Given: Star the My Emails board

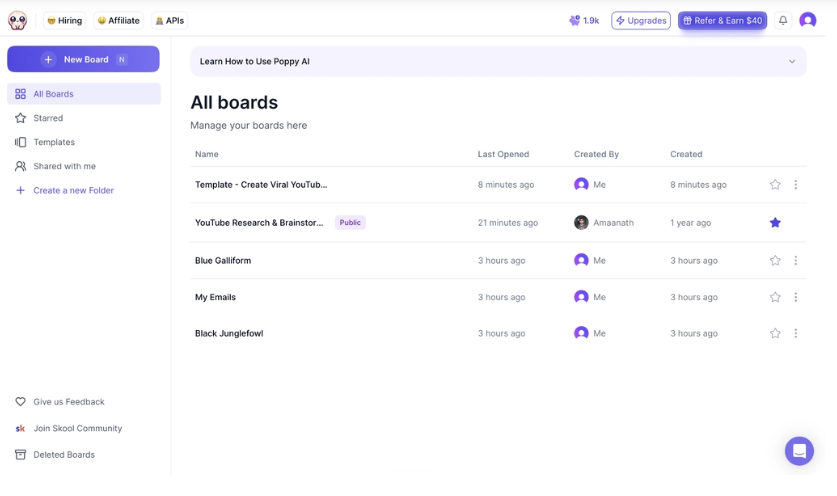Looking at the screenshot, I should pyautogui.click(x=775, y=297).
